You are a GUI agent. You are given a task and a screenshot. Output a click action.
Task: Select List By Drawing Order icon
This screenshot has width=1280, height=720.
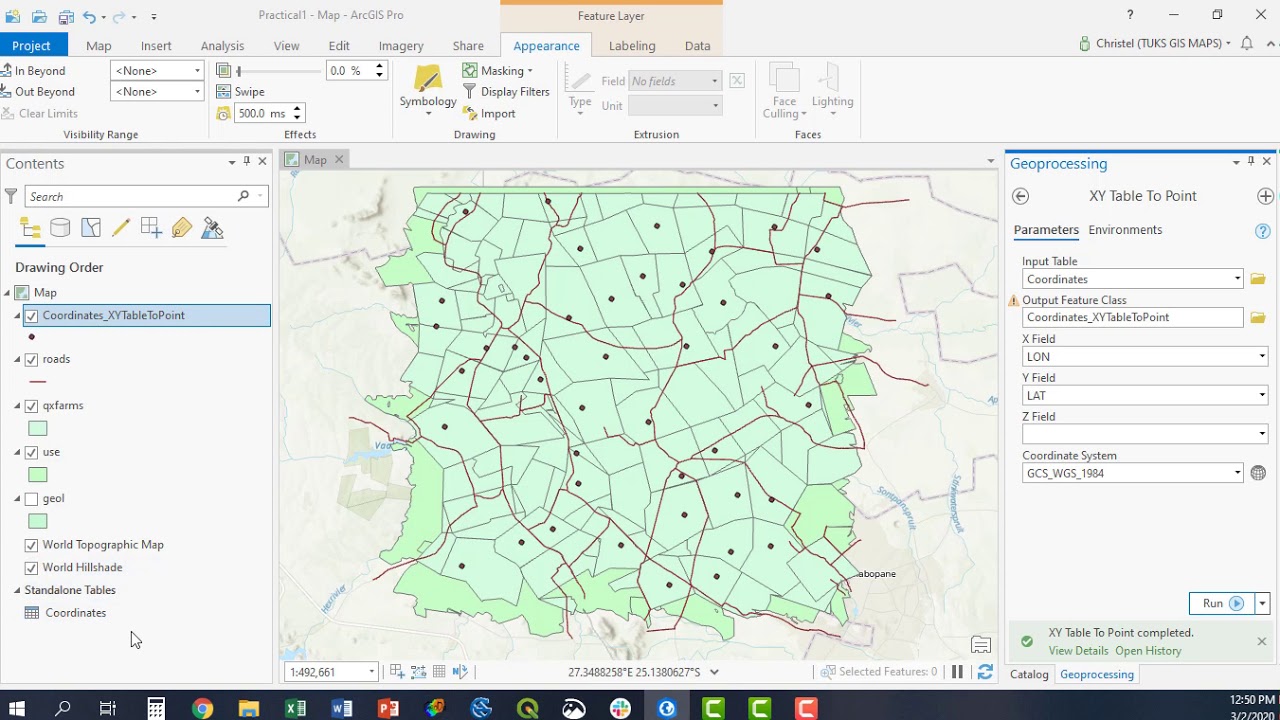[x=30, y=228]
